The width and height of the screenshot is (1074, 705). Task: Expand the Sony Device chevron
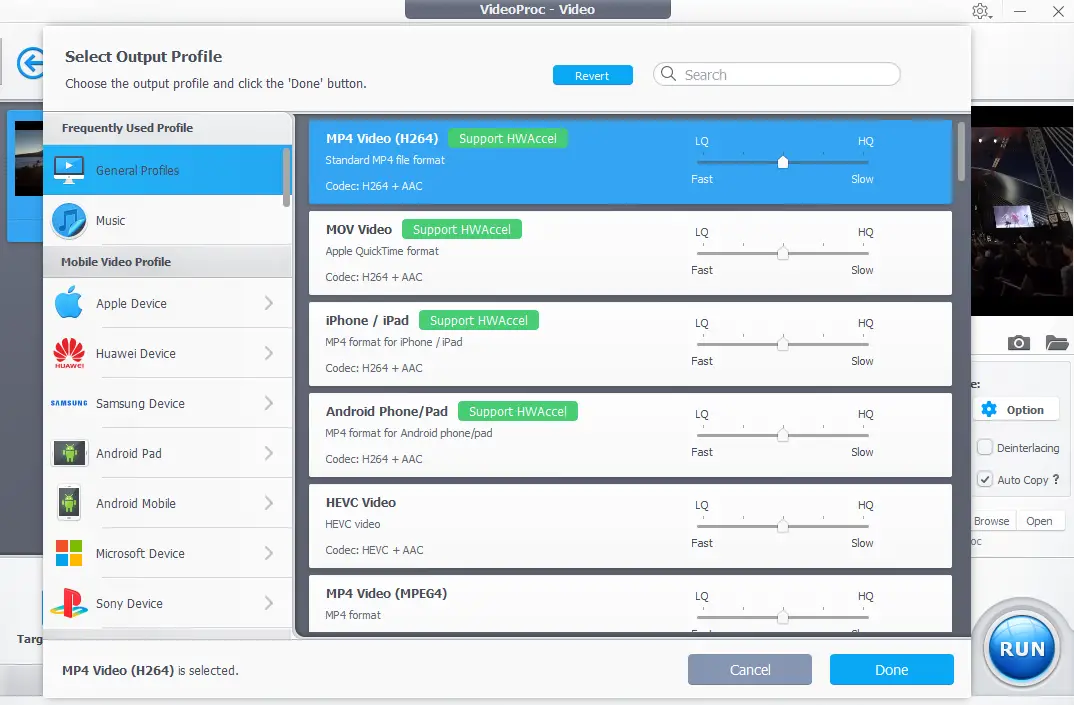coord(269,603)
